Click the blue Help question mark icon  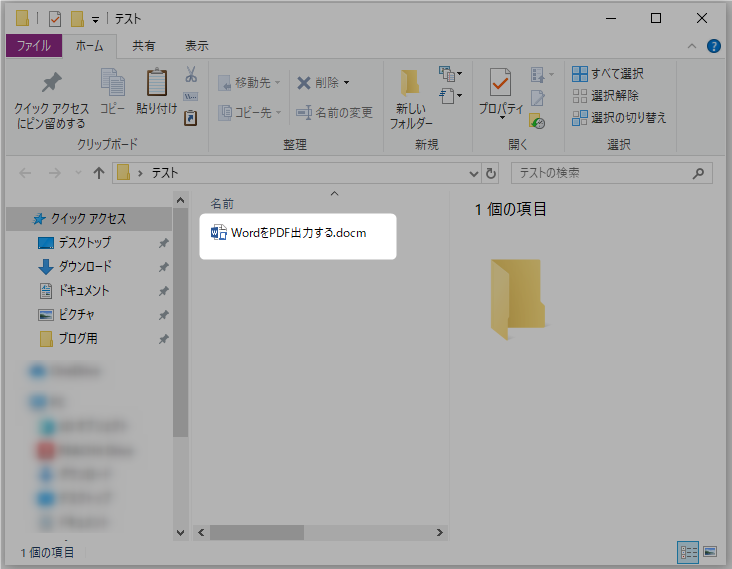714,46
